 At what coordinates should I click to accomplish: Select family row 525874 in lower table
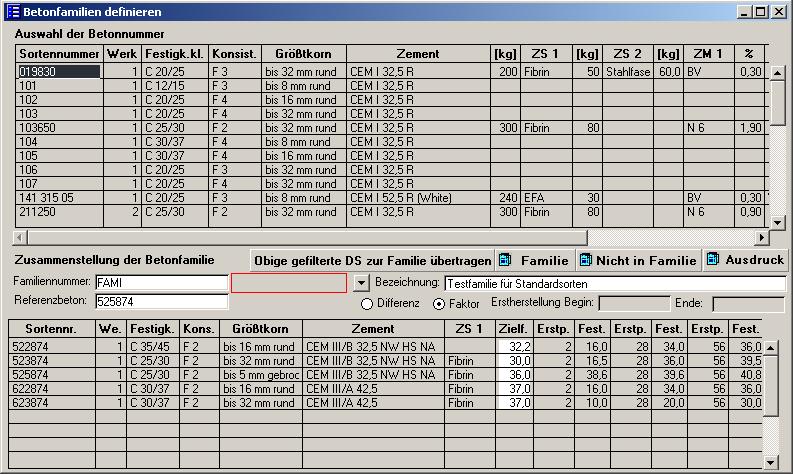(50, 375)
